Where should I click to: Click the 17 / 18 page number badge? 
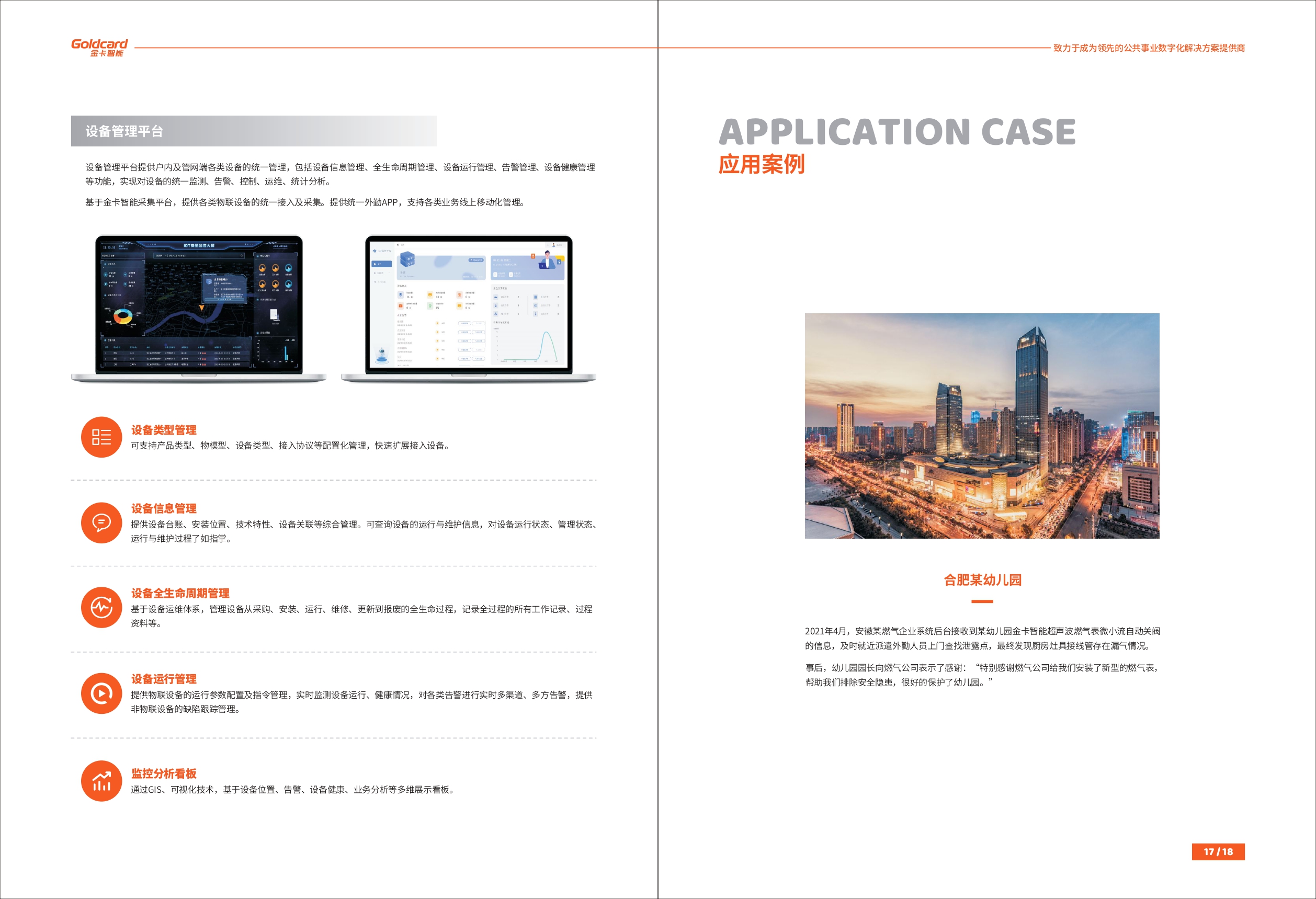1218,851
